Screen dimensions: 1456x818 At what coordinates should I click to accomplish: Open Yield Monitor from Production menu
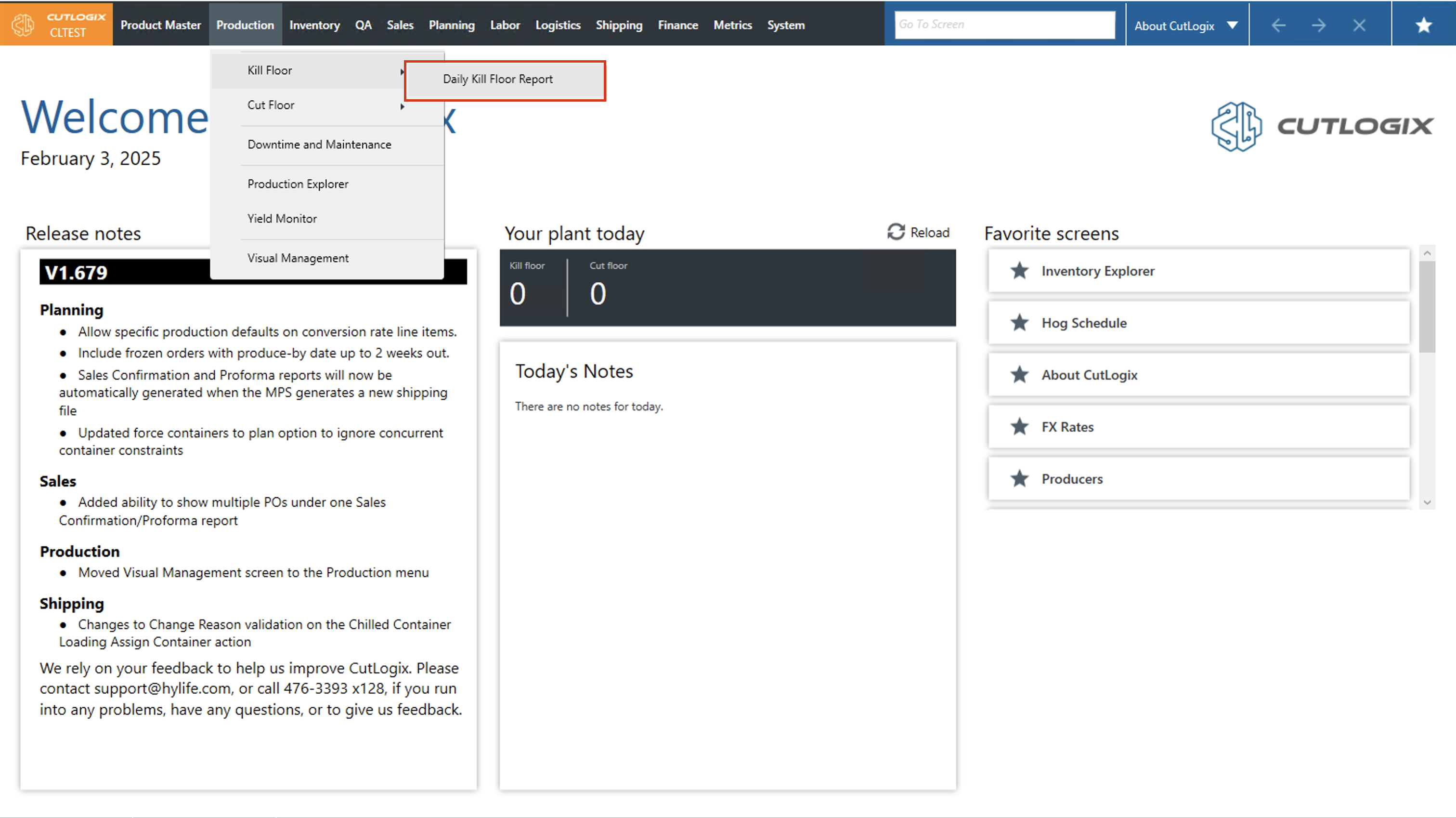(282, 219)
